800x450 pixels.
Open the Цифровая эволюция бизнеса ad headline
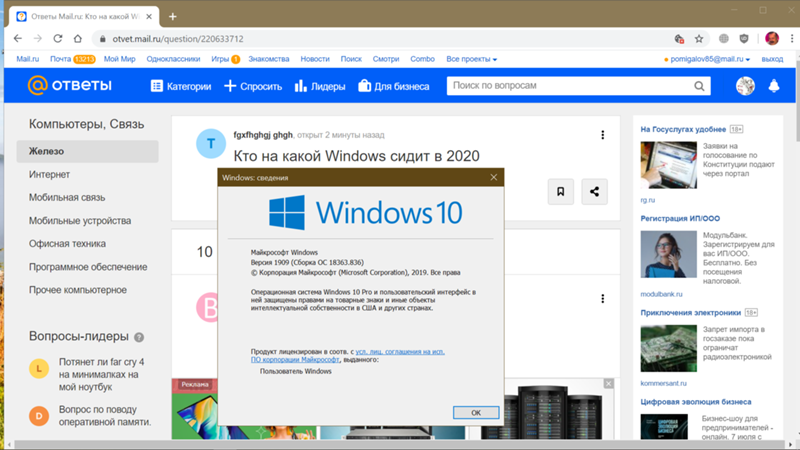pyautogui.click(x=696, y=402)
